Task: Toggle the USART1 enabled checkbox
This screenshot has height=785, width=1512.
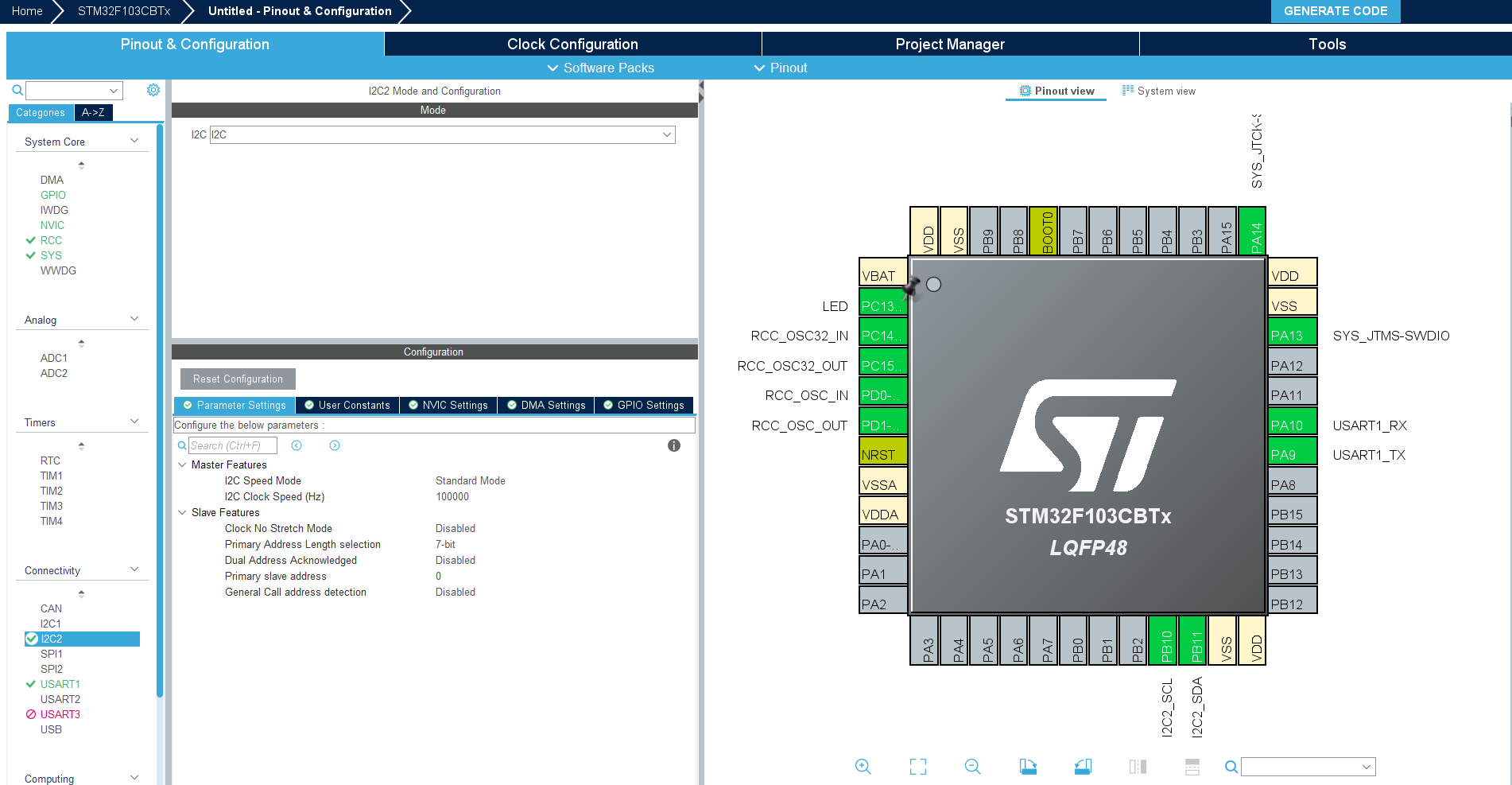Action: tap(31, 684)
